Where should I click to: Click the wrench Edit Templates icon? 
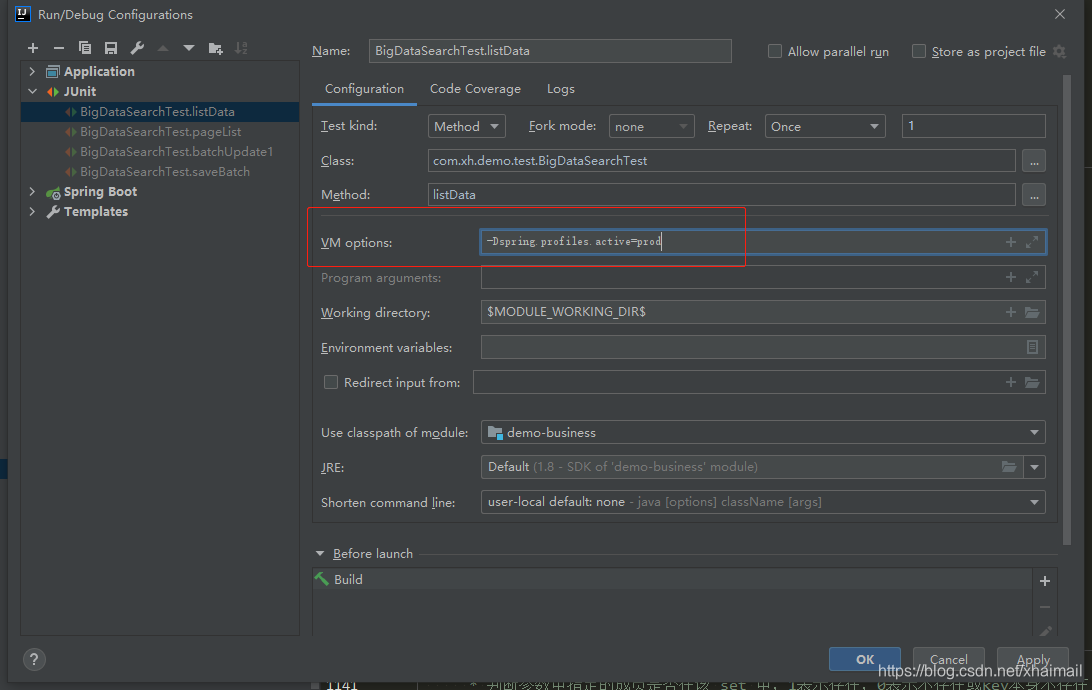click(x=137, y=48)
